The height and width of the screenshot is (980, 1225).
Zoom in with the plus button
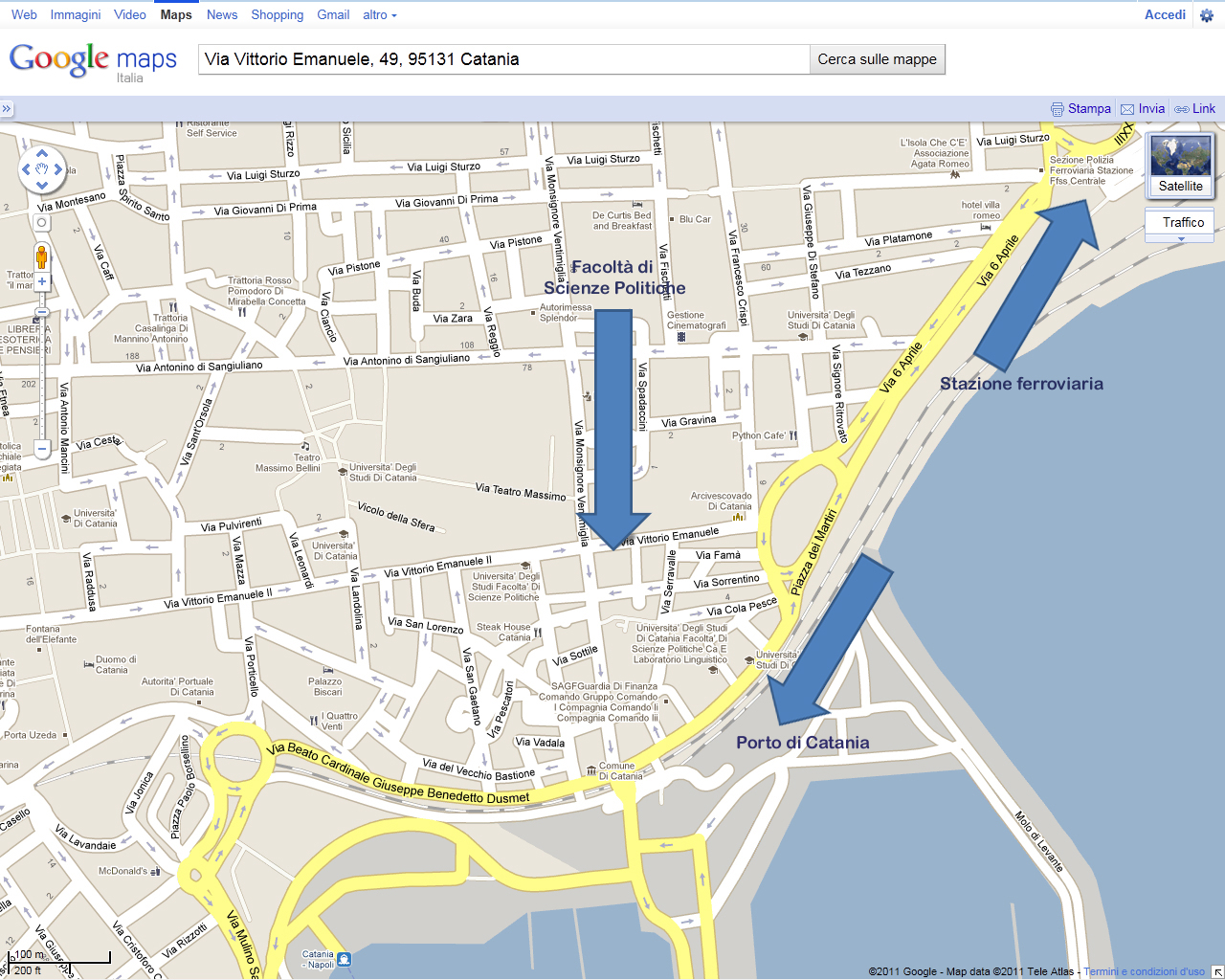(x=42, y=281)
